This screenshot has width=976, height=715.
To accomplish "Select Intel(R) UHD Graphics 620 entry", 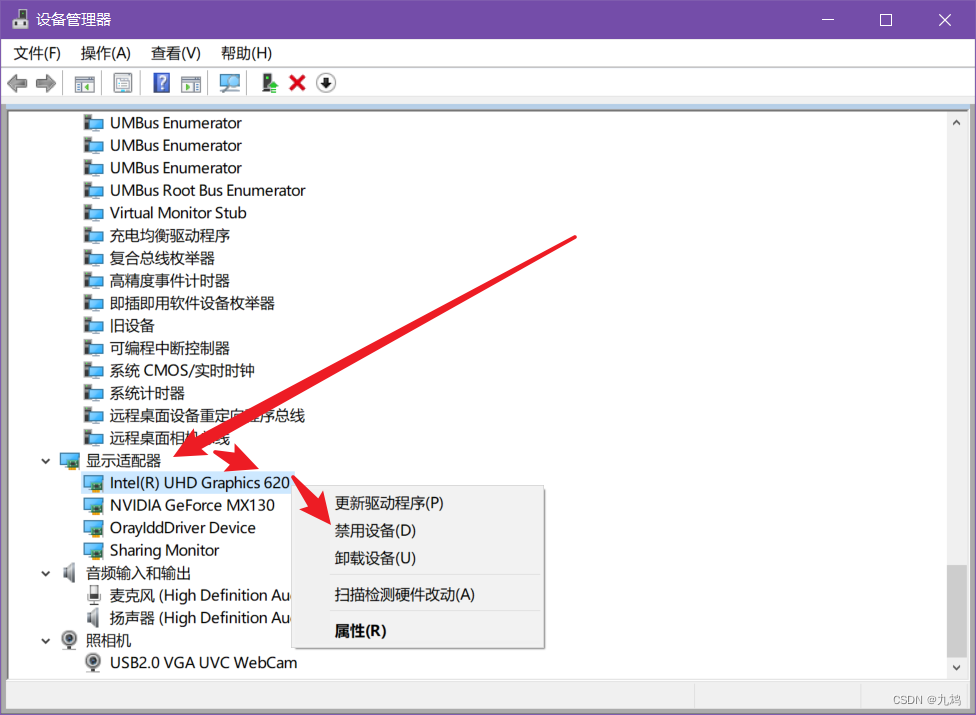I will pos(199,483).
